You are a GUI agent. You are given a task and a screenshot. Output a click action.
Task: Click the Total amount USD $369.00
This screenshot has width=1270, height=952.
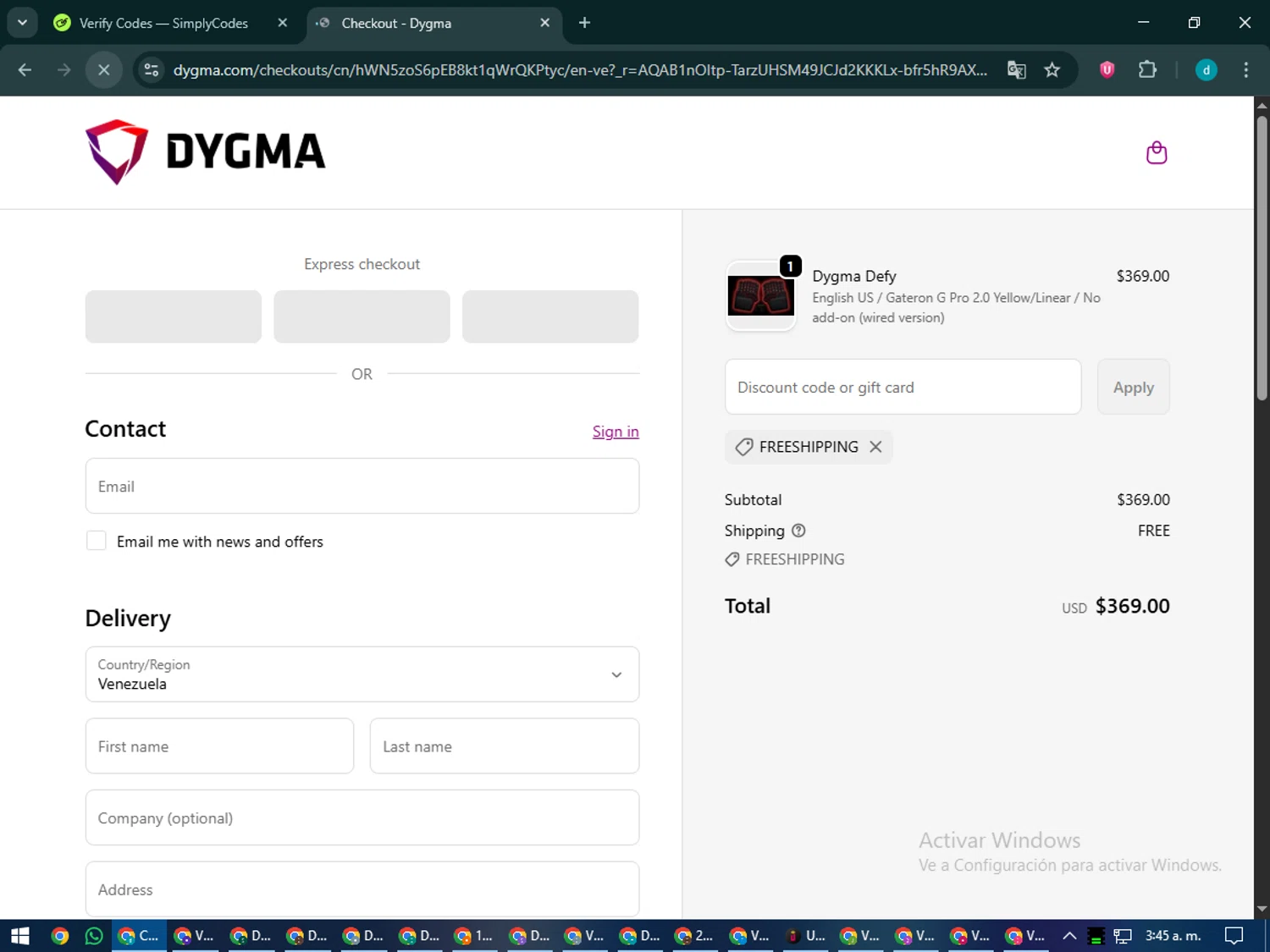[x=1115, y=606]
